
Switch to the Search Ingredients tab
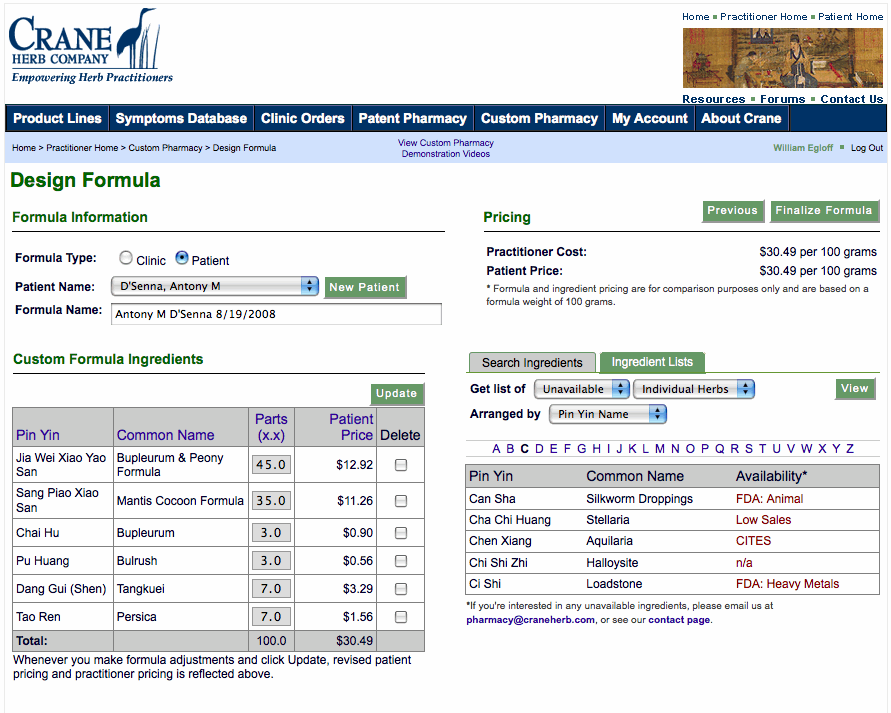click(x=532, y=363)
